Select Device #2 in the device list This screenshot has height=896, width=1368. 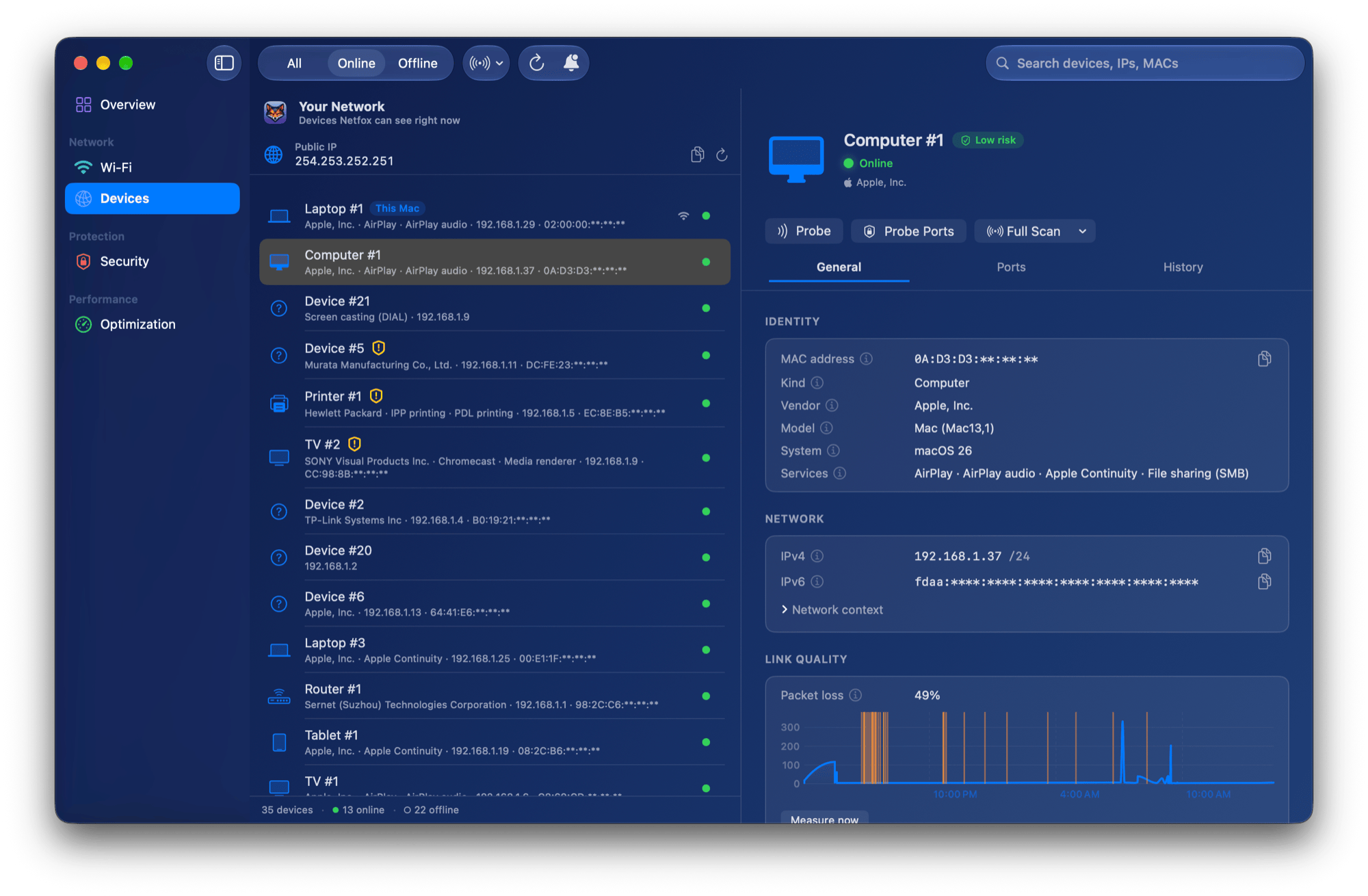(x=495, y=512)
